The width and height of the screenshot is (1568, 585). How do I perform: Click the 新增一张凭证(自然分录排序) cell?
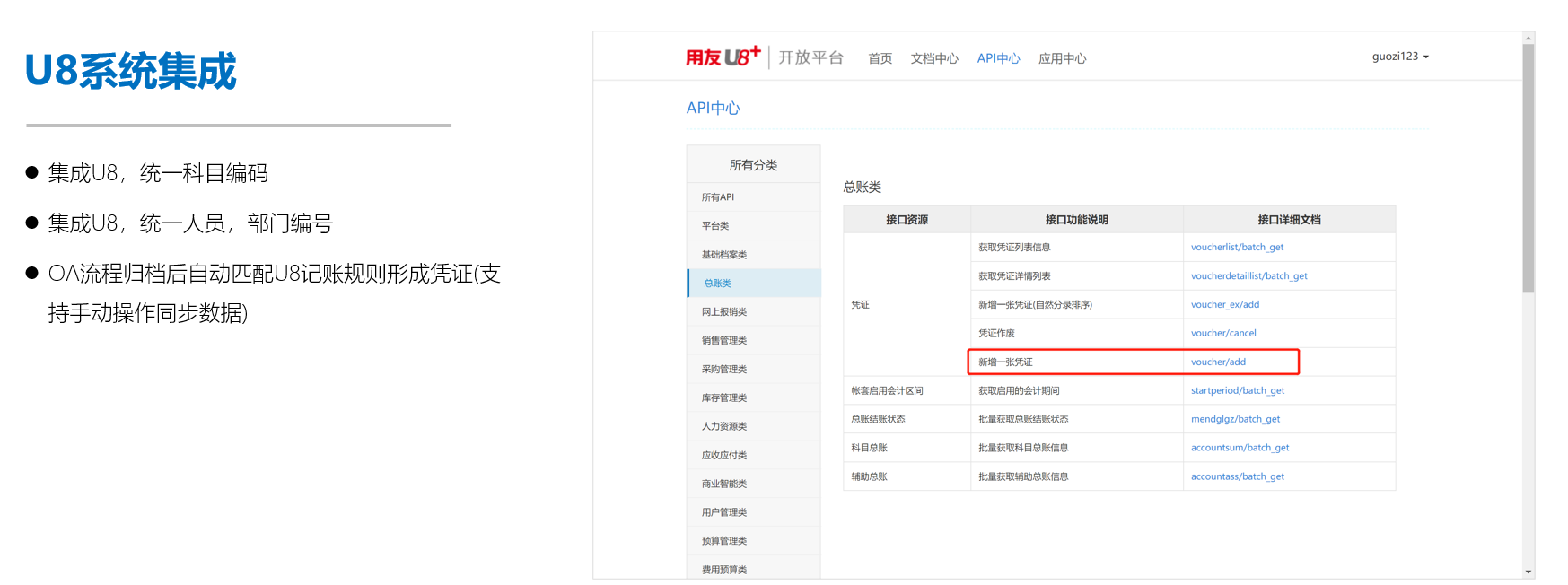(x=1076, y=305)
